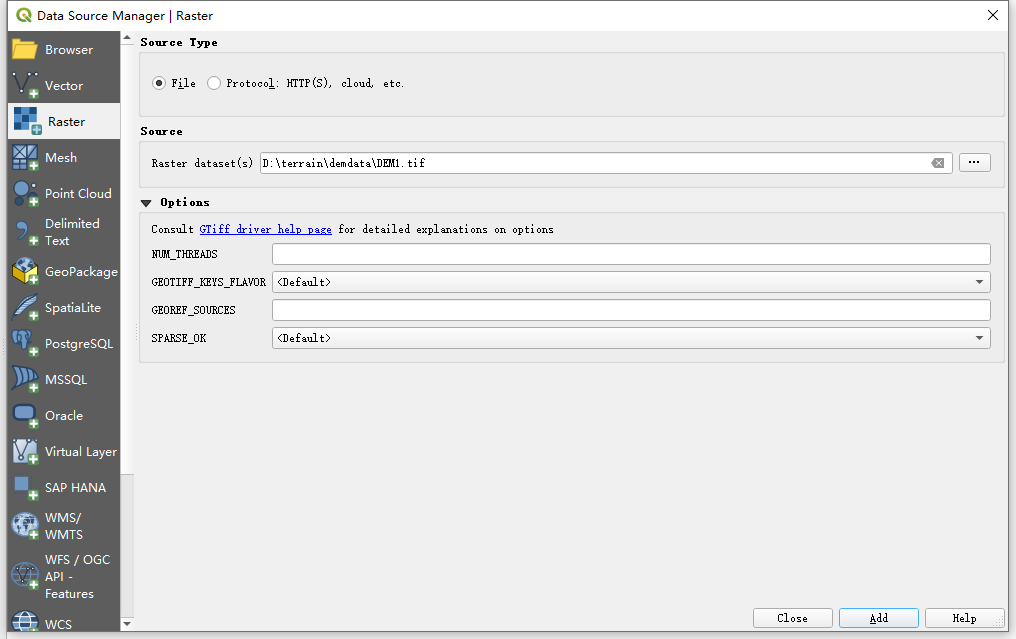Image resolution: width=1016 pixels, height=639 pixels.
Task: Choose the Point Cloud source icon
Action: (25, 193)
